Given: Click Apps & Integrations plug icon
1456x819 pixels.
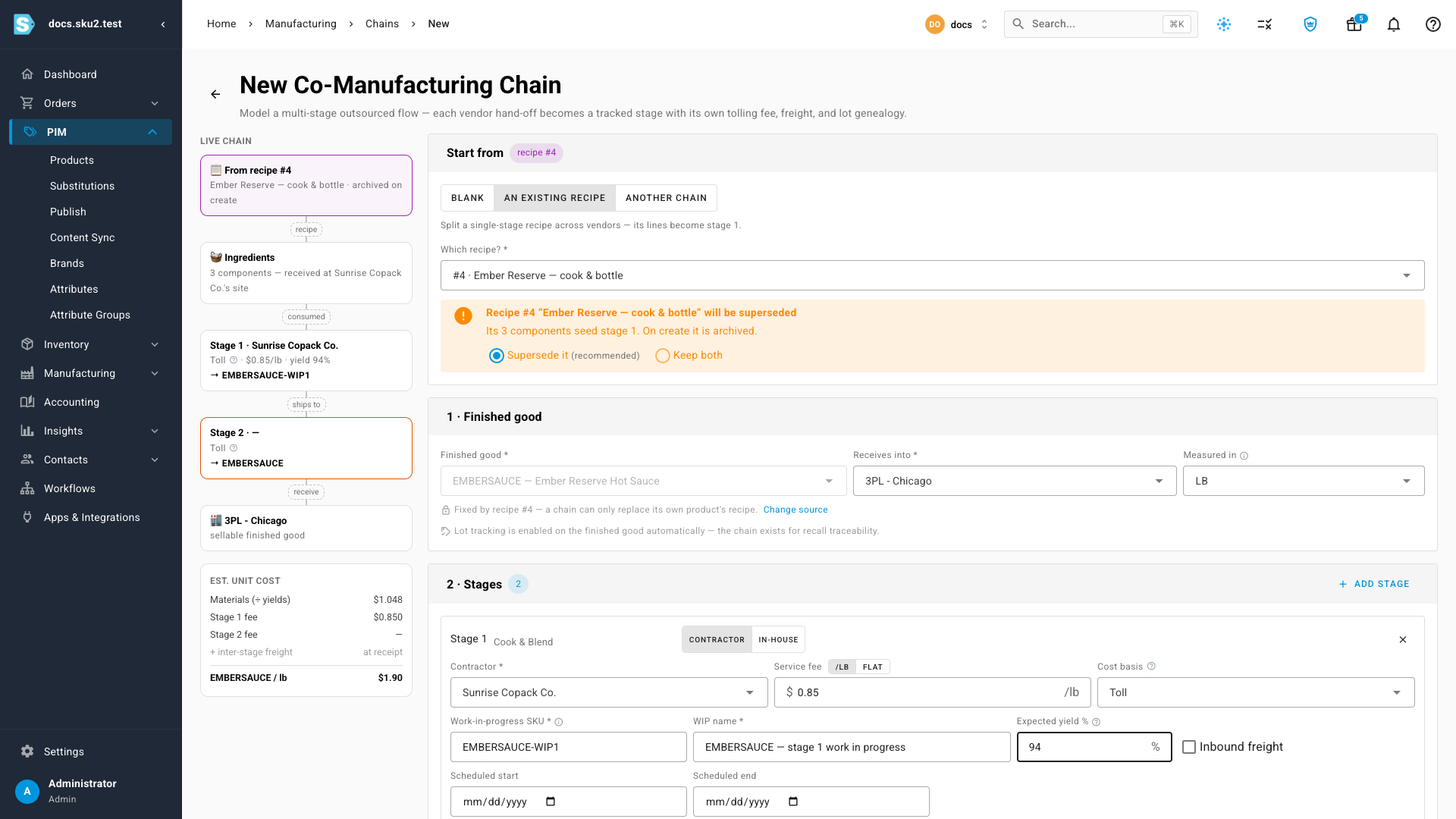Looking at the screenshot, I should (27, 517).
